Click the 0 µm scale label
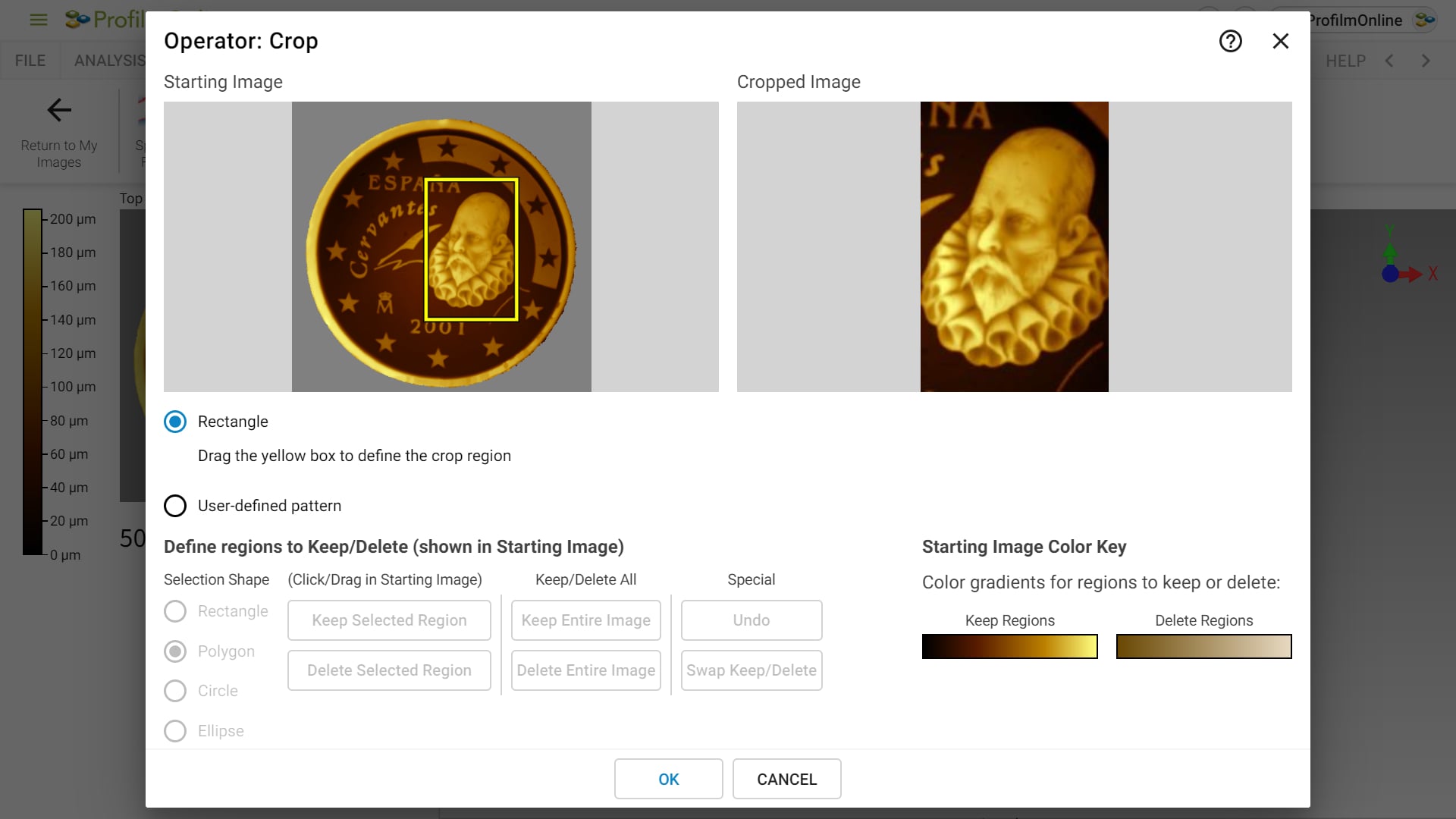Viewport: 1456px width, 819px height. pyautogui.click(x=65, y=555)
